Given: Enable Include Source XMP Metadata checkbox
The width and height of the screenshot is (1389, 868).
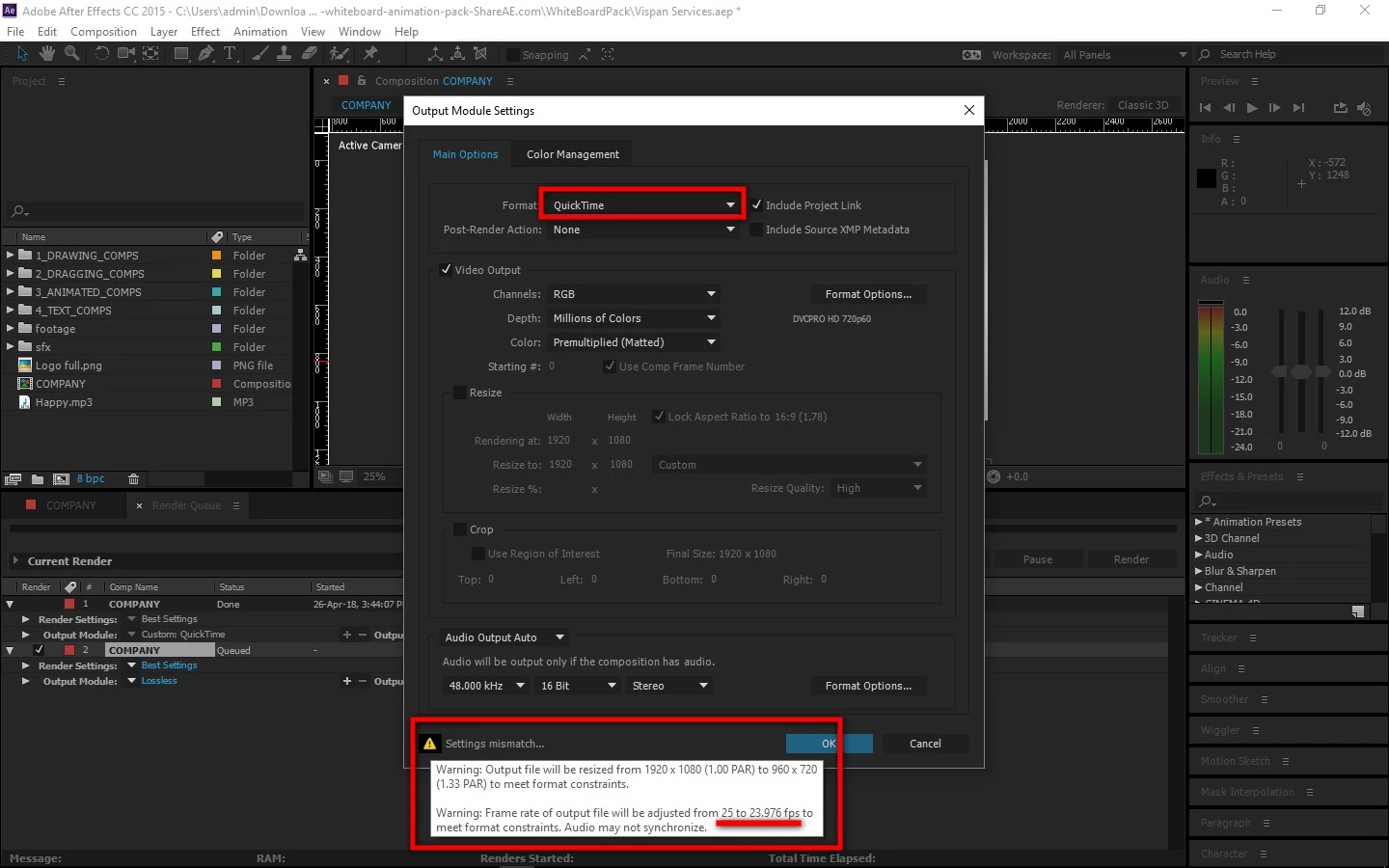Looking at the screenshot, I should point(757,230).
